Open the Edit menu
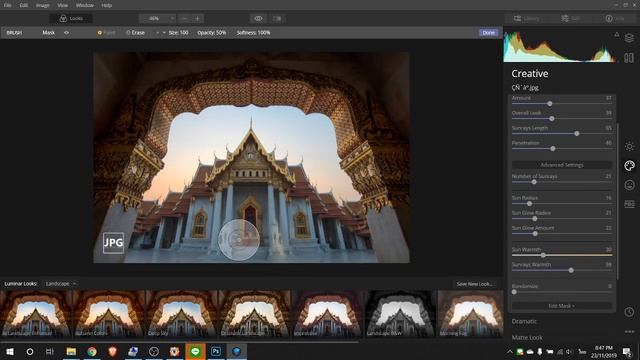This screenshot has height=360, width=640. click(24, 5)
